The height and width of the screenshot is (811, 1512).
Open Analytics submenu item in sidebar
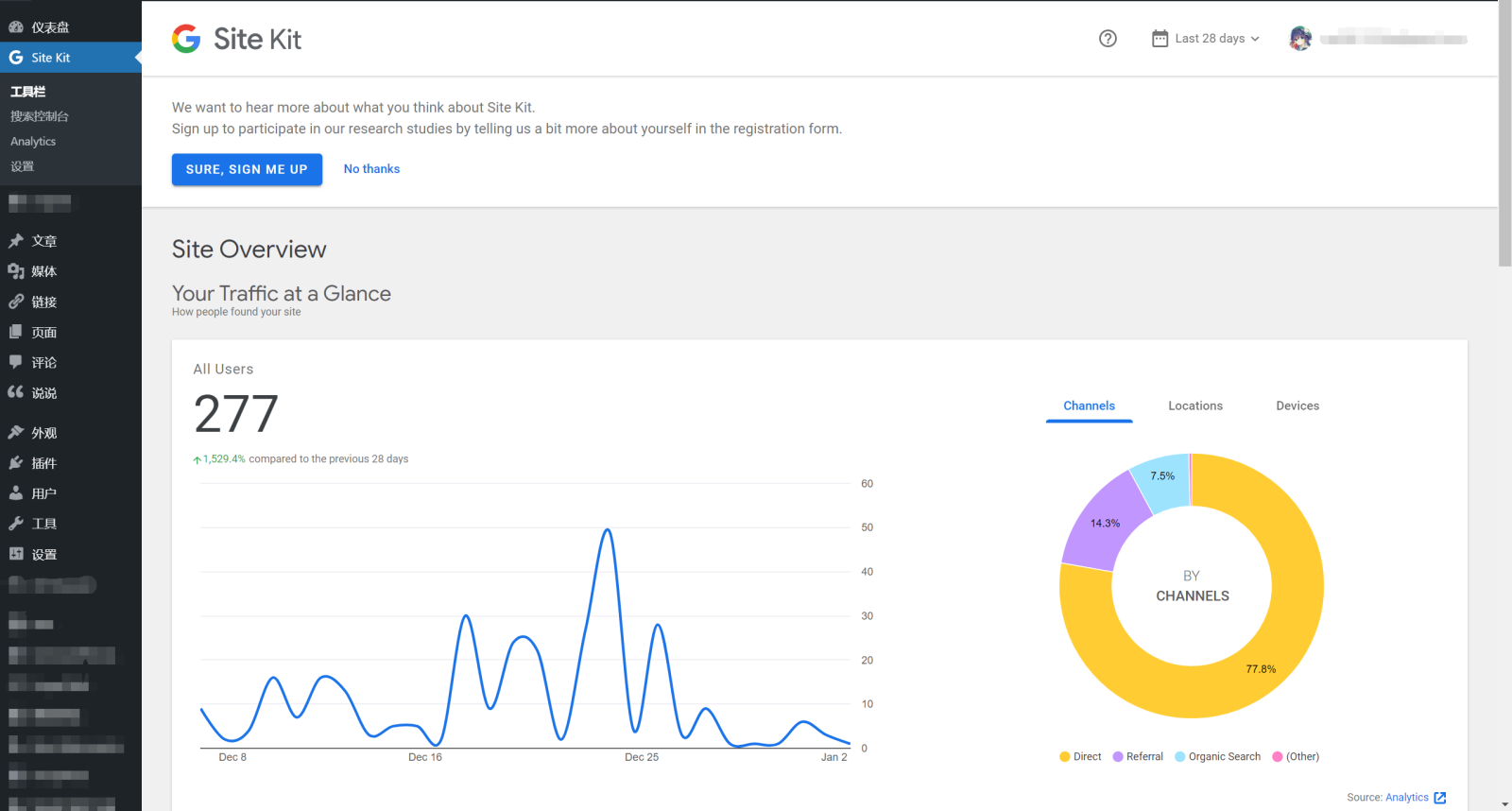point(33,142)
